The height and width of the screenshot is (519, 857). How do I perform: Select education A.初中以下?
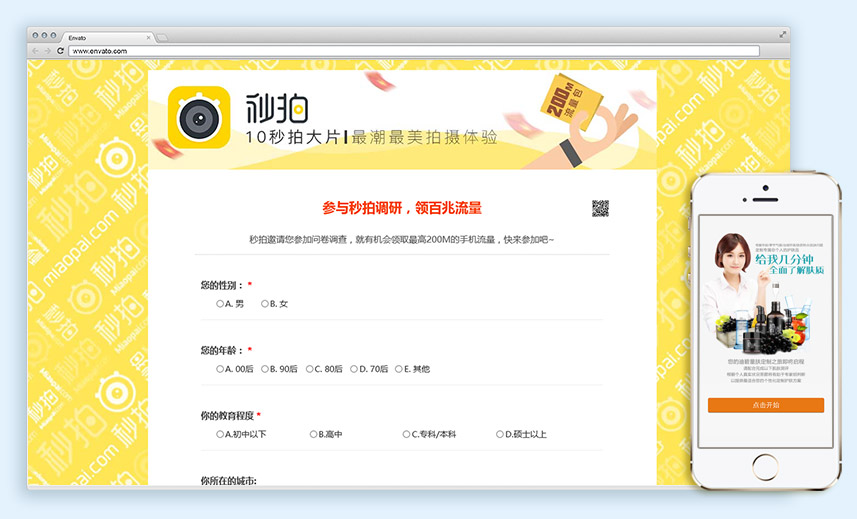coord(241,434)
